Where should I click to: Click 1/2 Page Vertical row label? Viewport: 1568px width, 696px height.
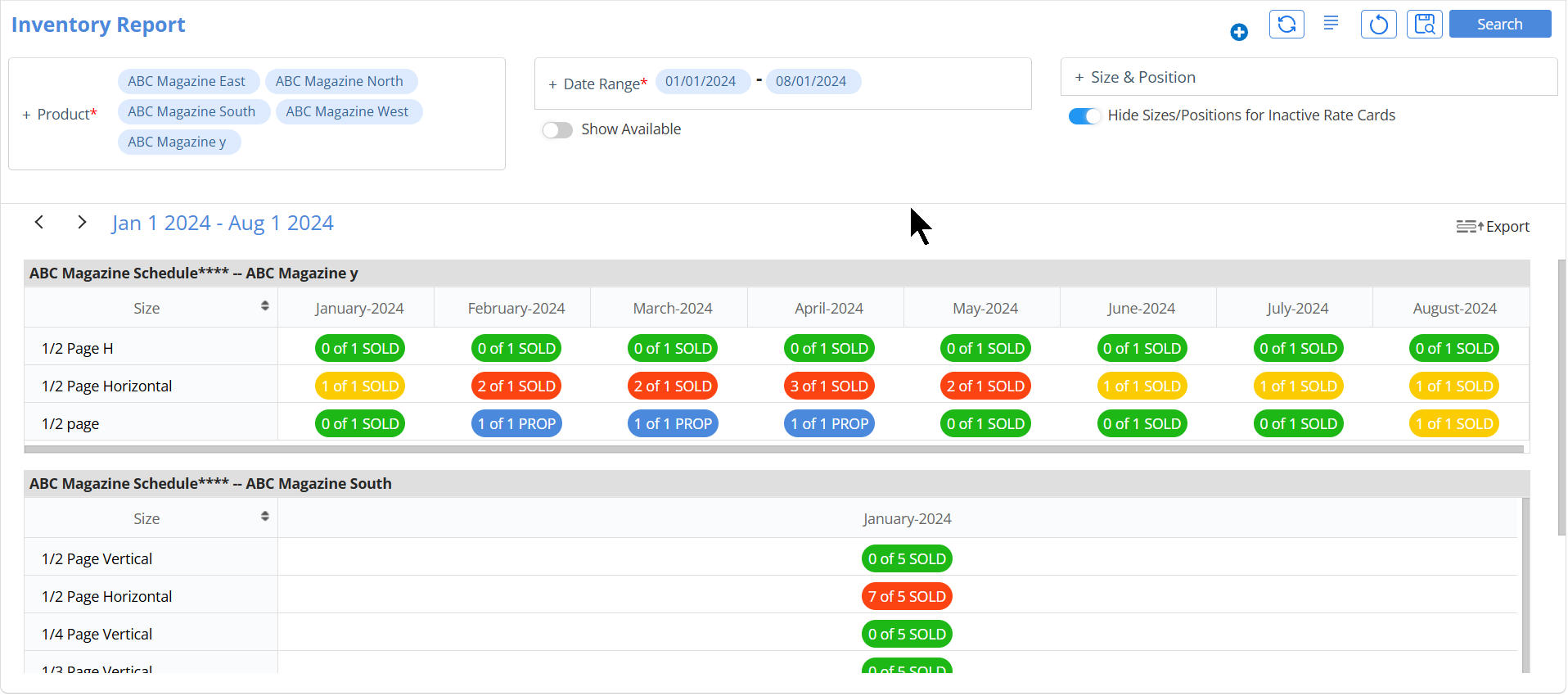click(x=97, y=558)
